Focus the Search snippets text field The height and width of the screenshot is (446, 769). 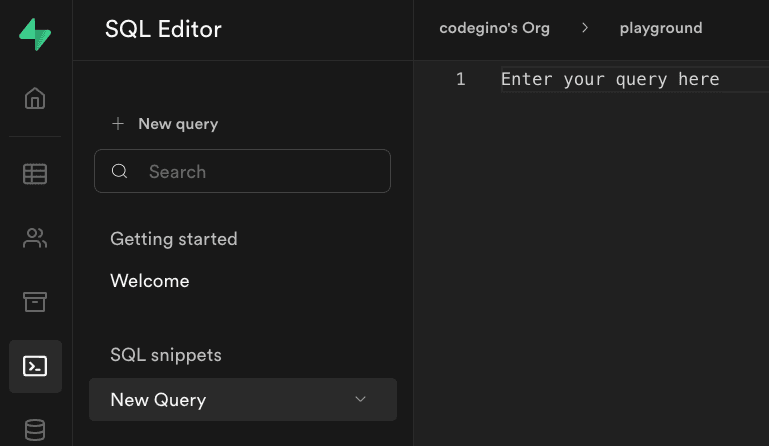click(x=260, y=172)
